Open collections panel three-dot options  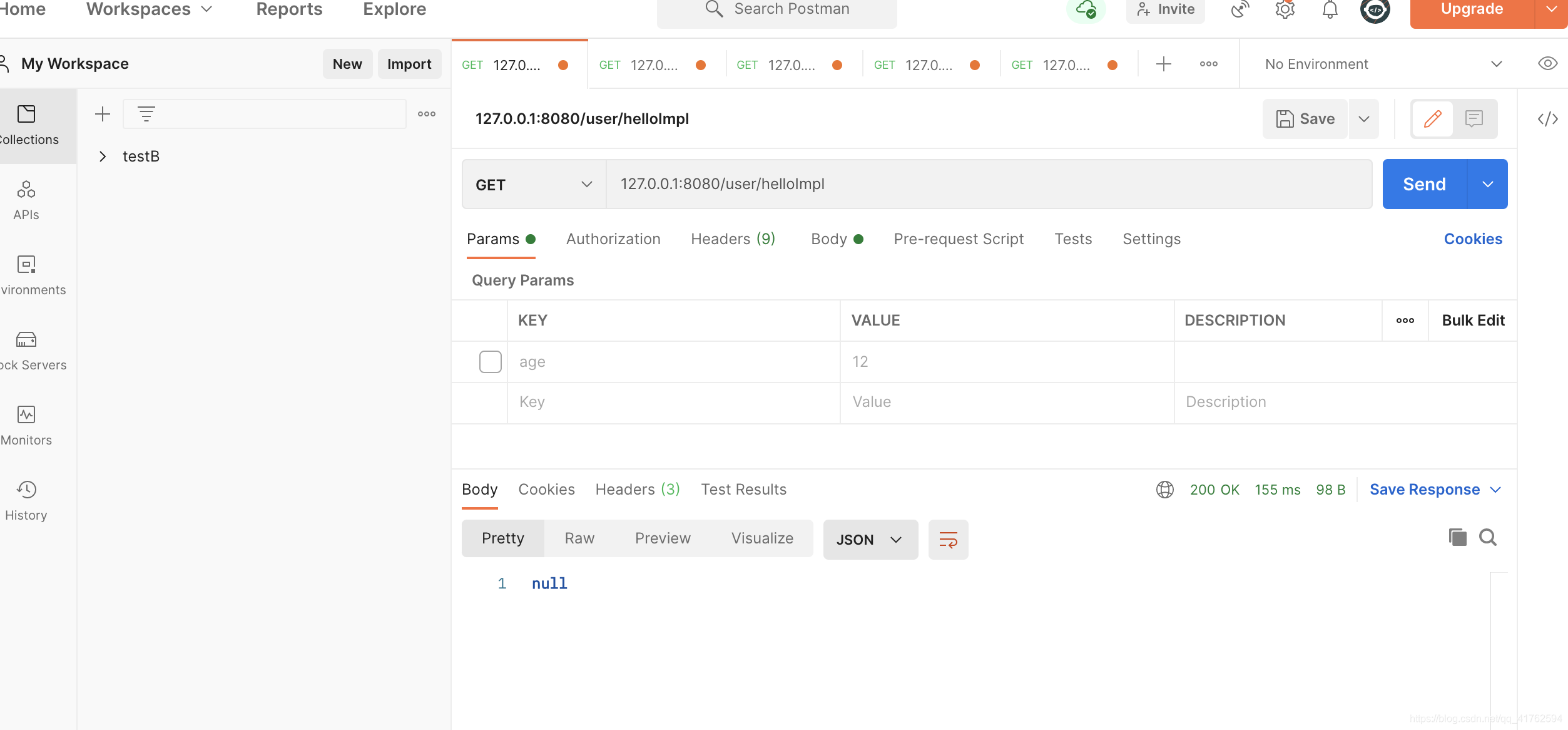pos(427,114)
